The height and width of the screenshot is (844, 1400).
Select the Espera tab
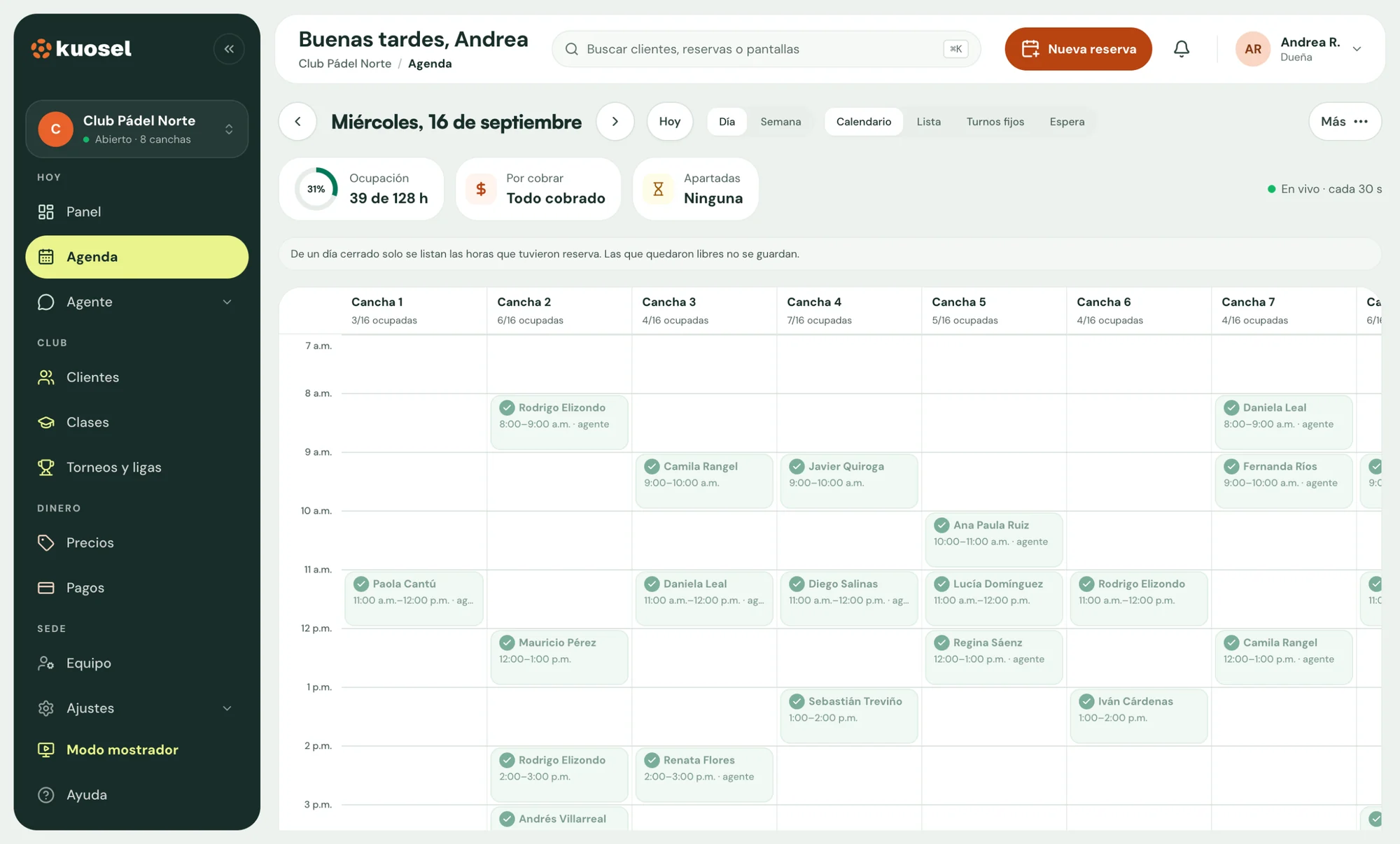click(x=1067, y=122)
